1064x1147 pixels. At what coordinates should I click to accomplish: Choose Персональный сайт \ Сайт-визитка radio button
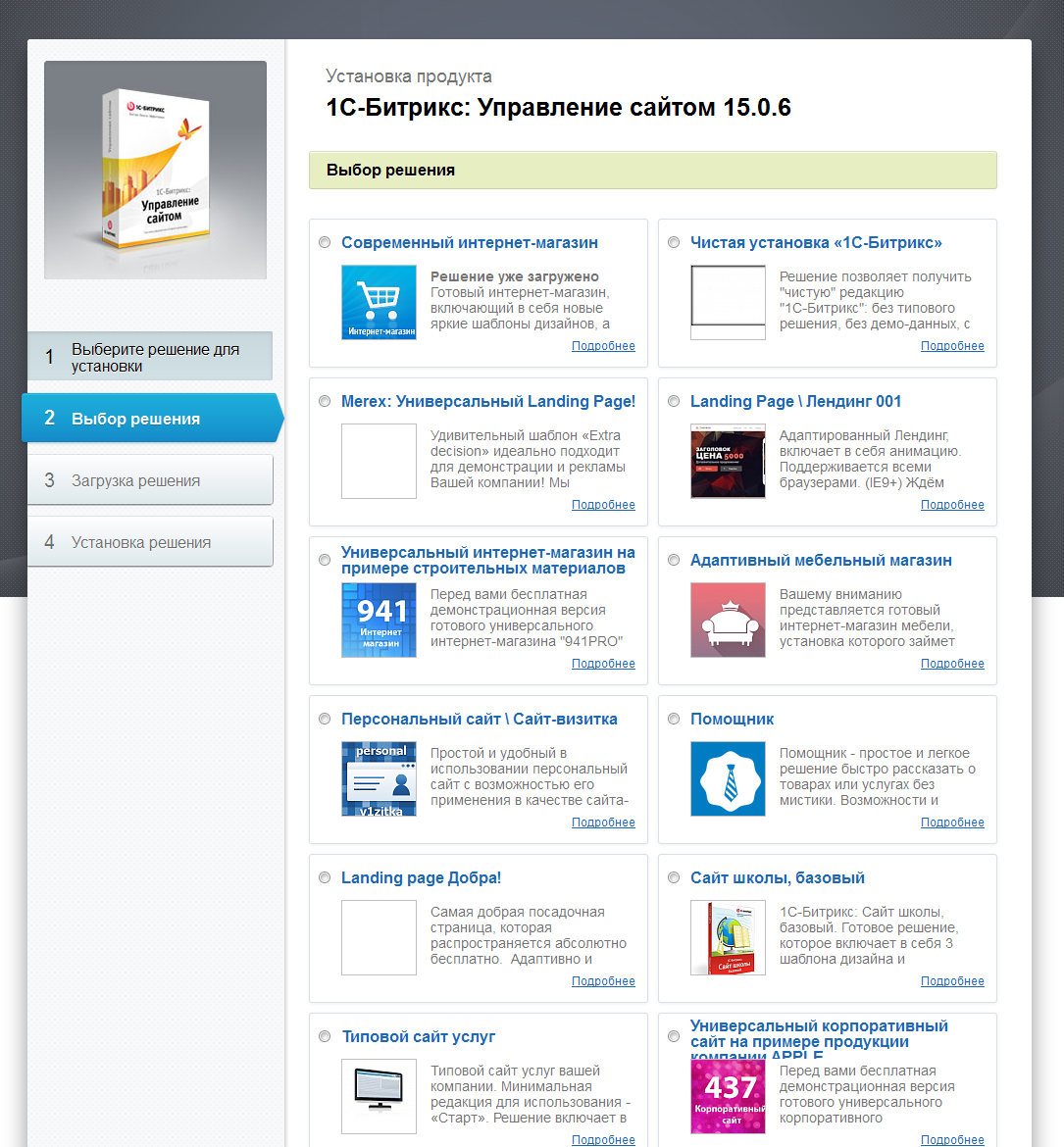click(x=325, y=719)
